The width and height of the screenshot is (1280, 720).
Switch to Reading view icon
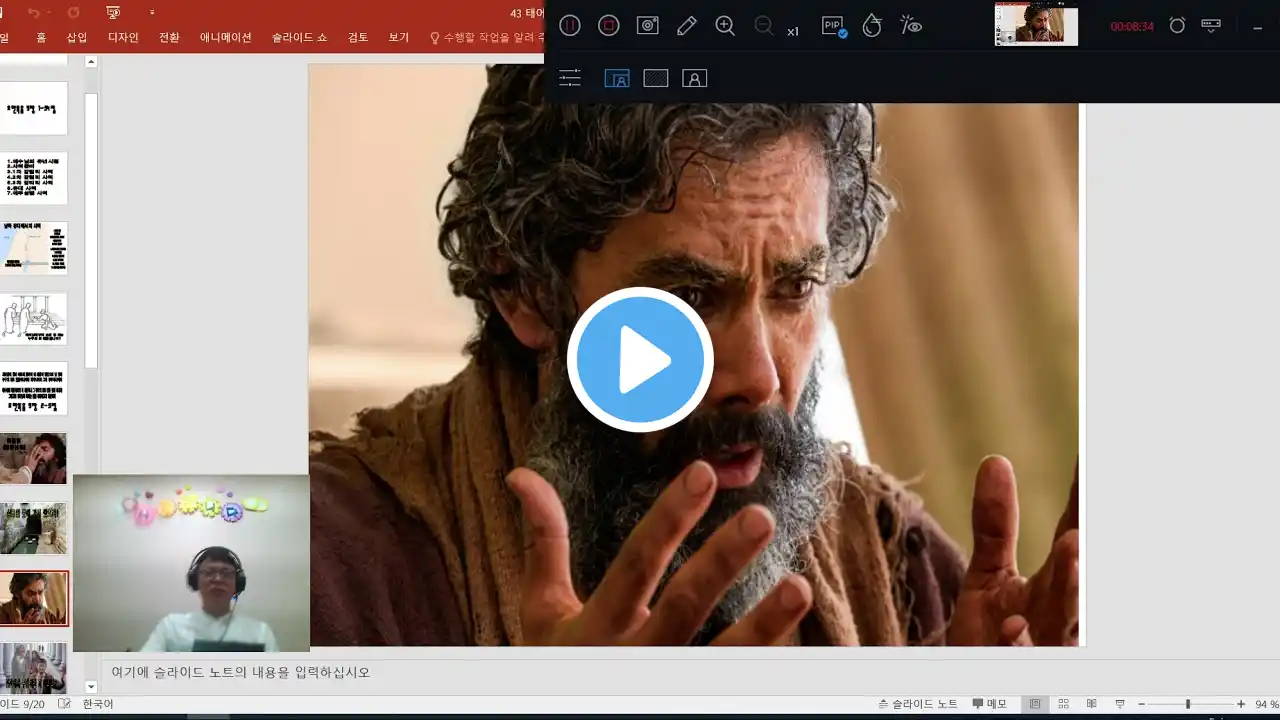[1092, 704]
